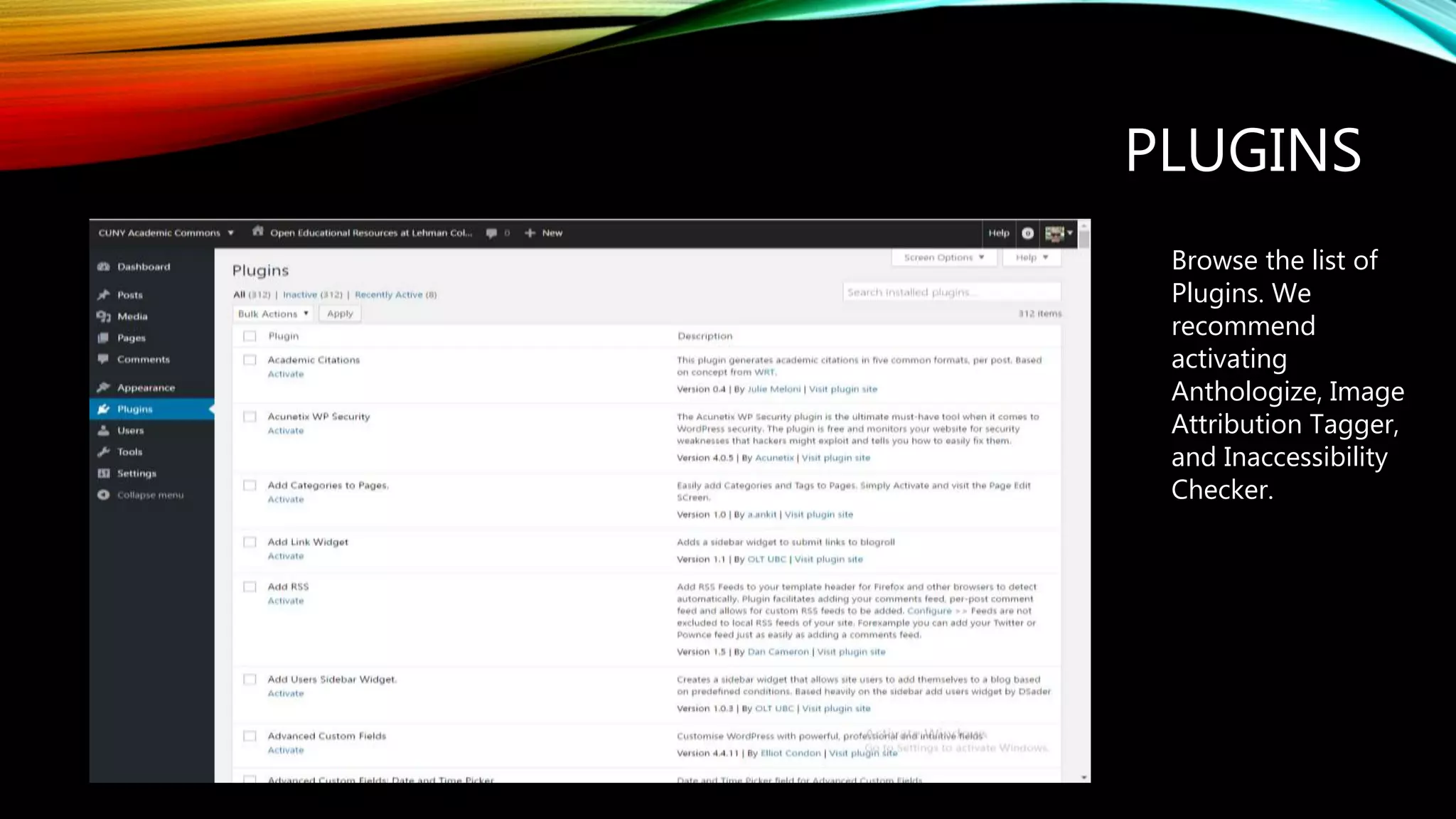The image size is (1456, 819).
Task: Open the Acunetix author link
Action: pos(774,458)
